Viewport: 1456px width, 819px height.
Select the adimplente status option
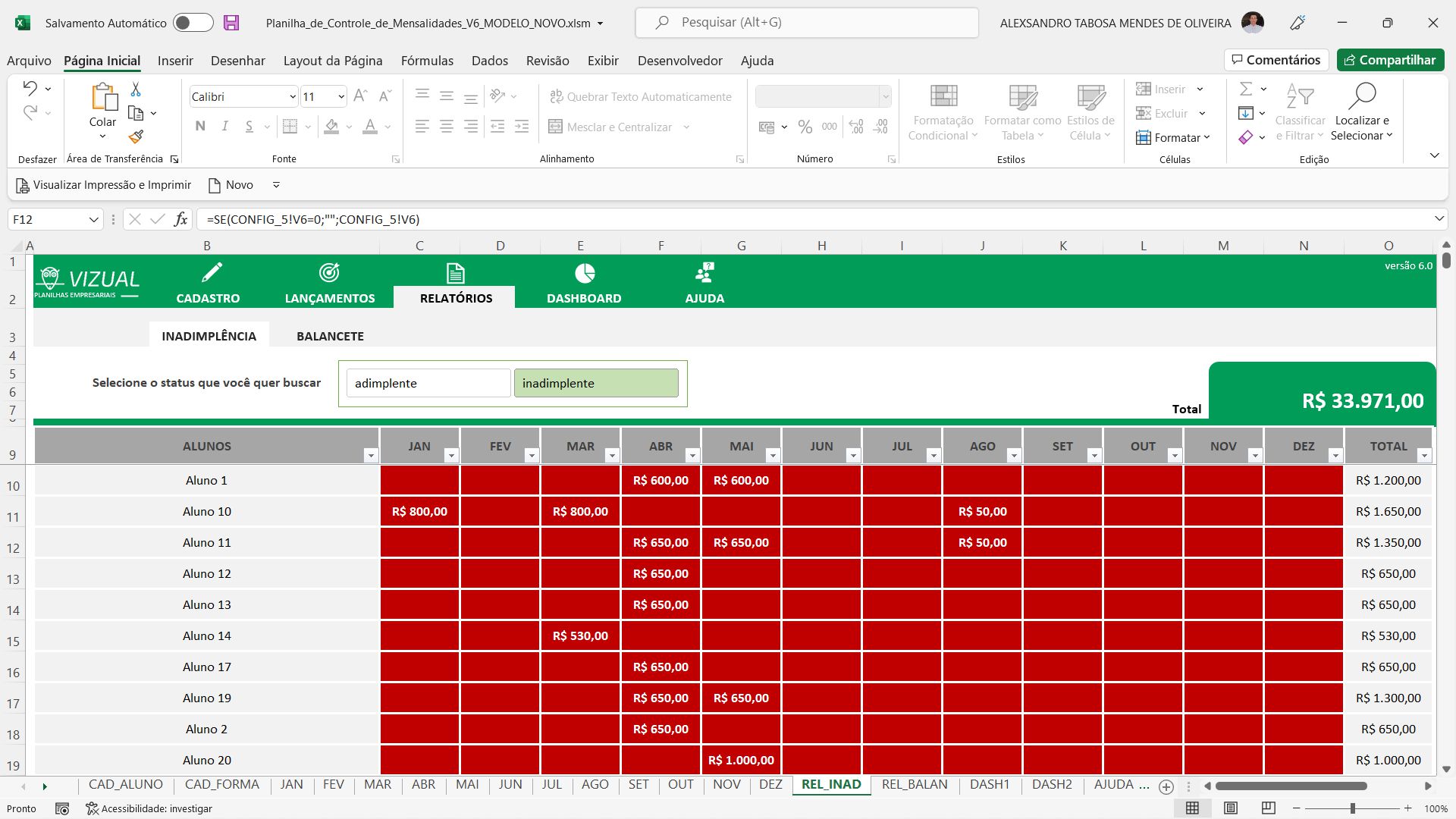coord(428,383)
